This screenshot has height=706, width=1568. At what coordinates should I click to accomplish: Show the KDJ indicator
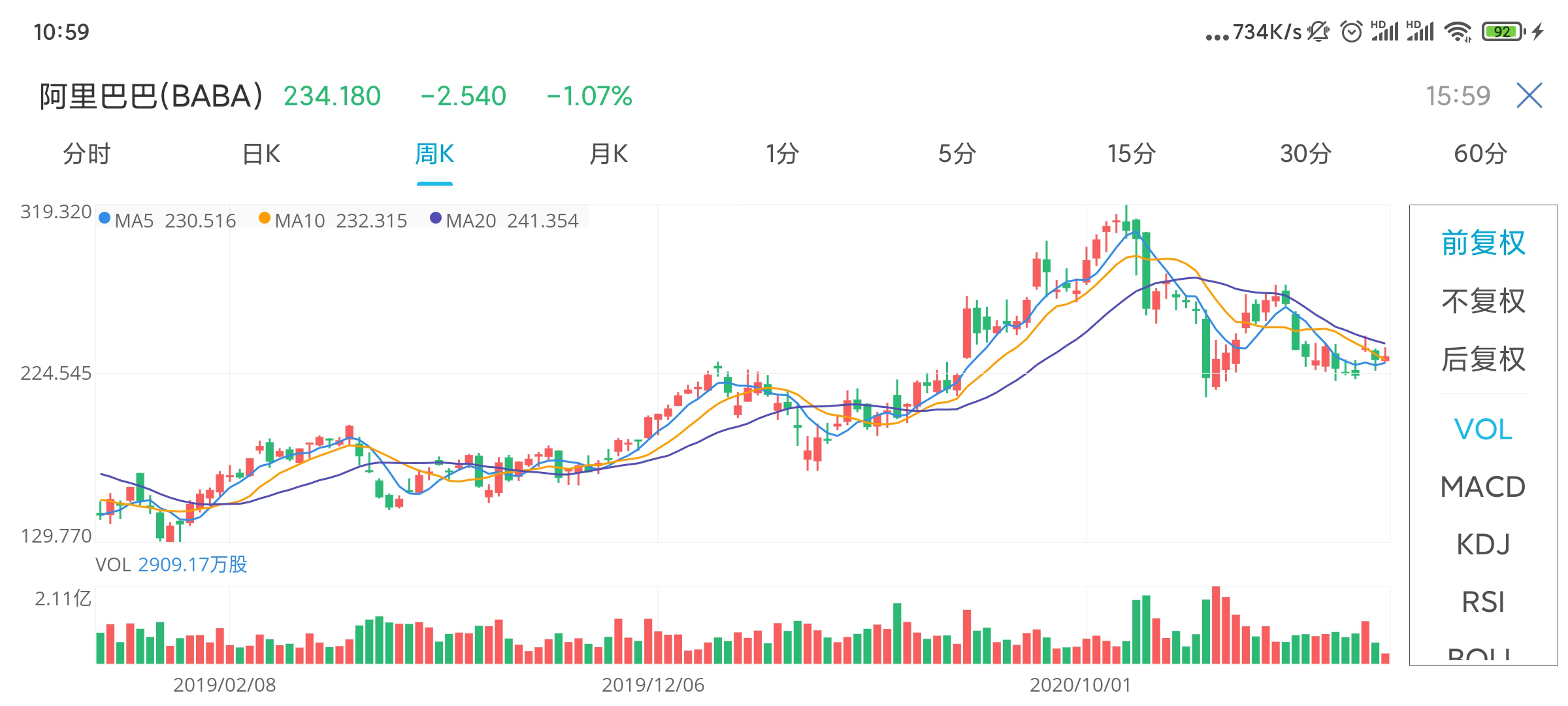pos(1483,545)
